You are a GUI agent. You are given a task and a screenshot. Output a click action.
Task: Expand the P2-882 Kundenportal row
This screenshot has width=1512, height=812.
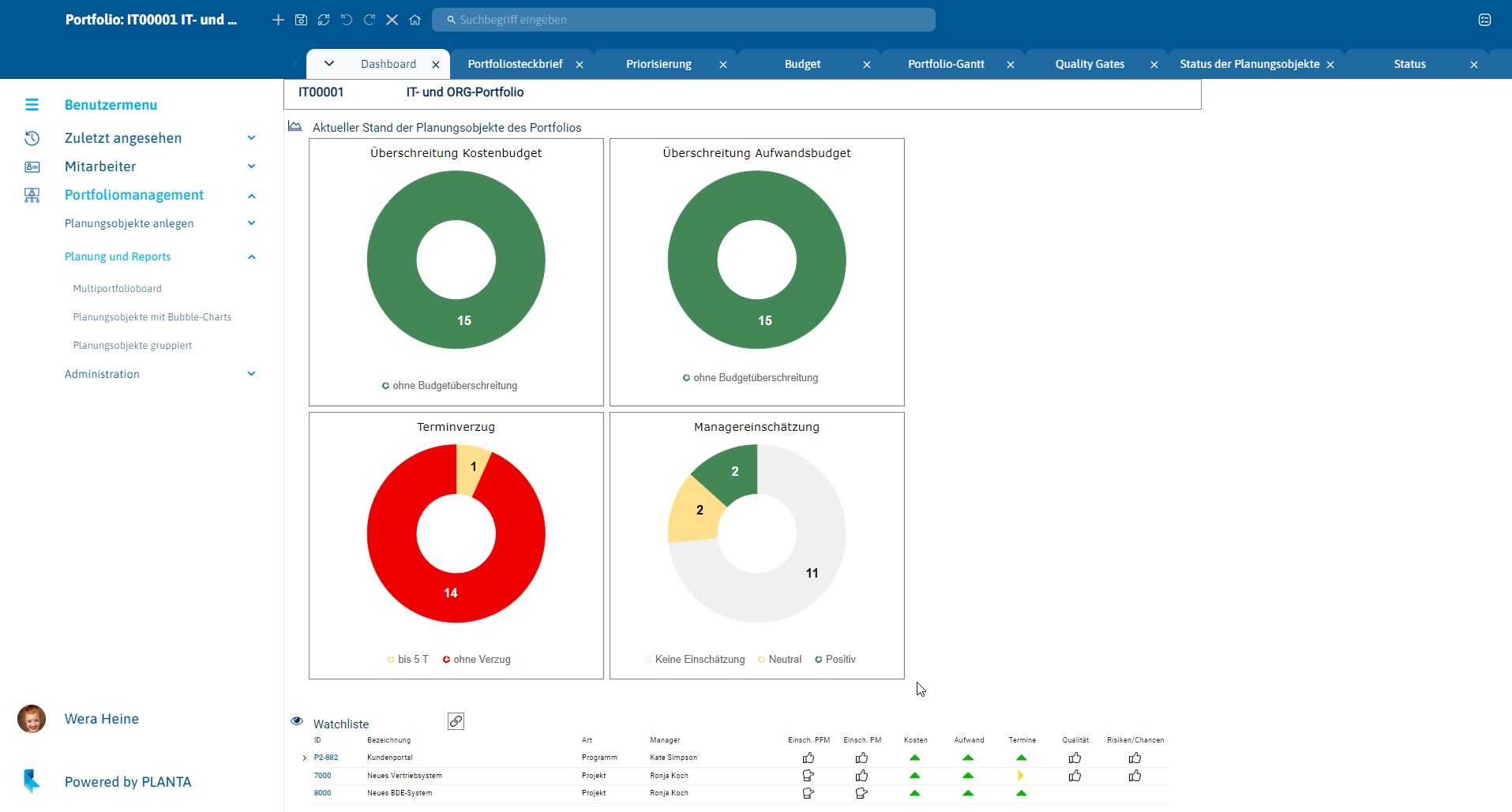point(305,758)
